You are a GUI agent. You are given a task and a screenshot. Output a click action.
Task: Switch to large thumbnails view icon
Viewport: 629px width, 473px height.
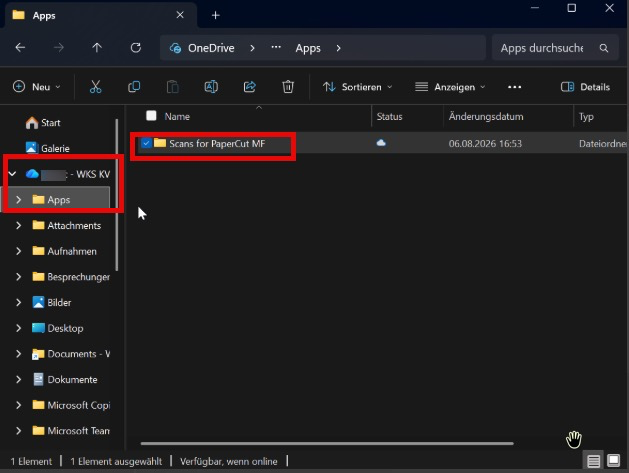point(613,460)
